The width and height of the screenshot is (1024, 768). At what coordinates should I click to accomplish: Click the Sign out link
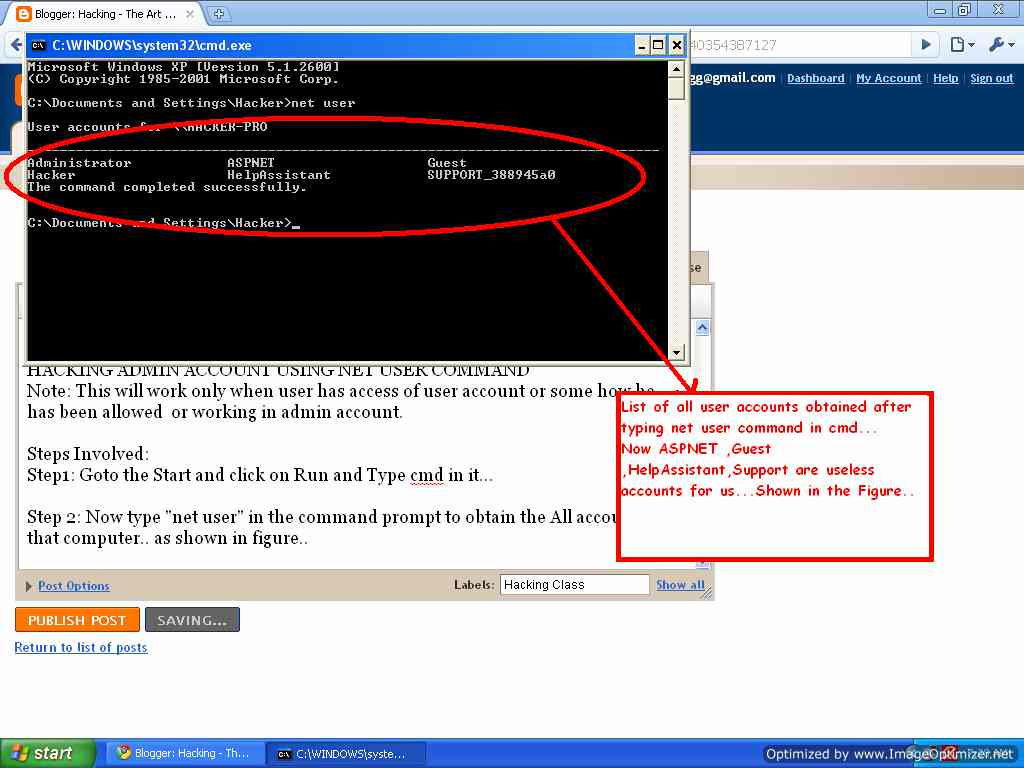[991, 78]
